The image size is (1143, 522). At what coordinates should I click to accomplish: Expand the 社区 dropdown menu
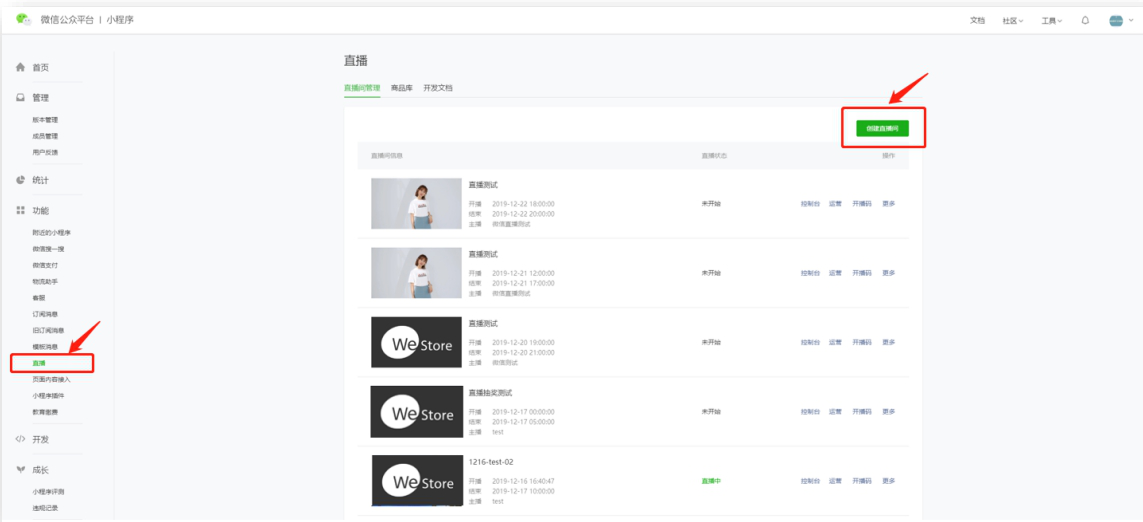click(x=1012, y=20)
